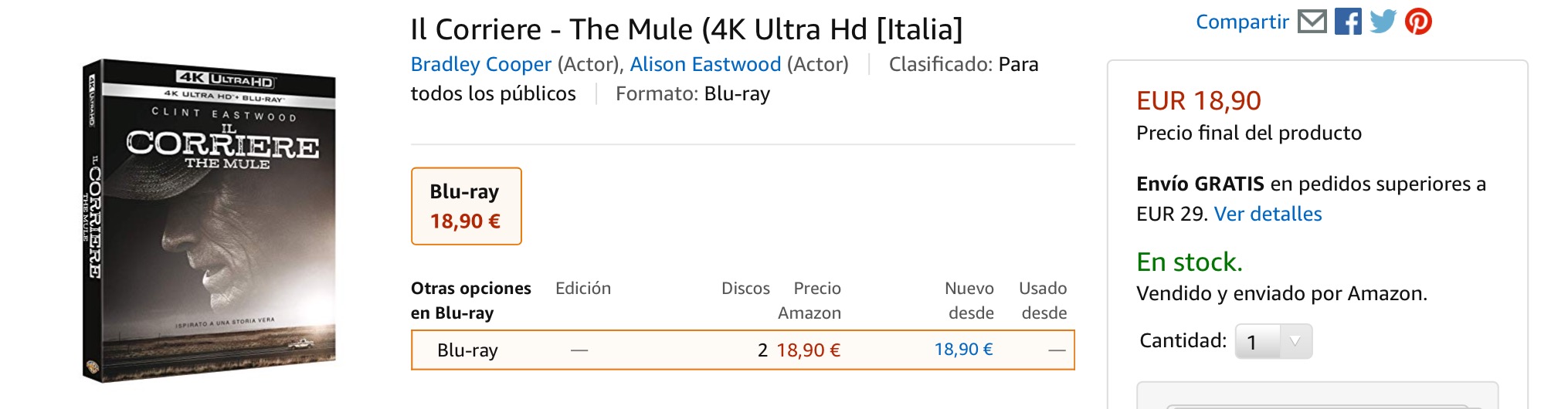Click the Formato: Blu-ray label
1568x409 pixels.
point(692,94)
